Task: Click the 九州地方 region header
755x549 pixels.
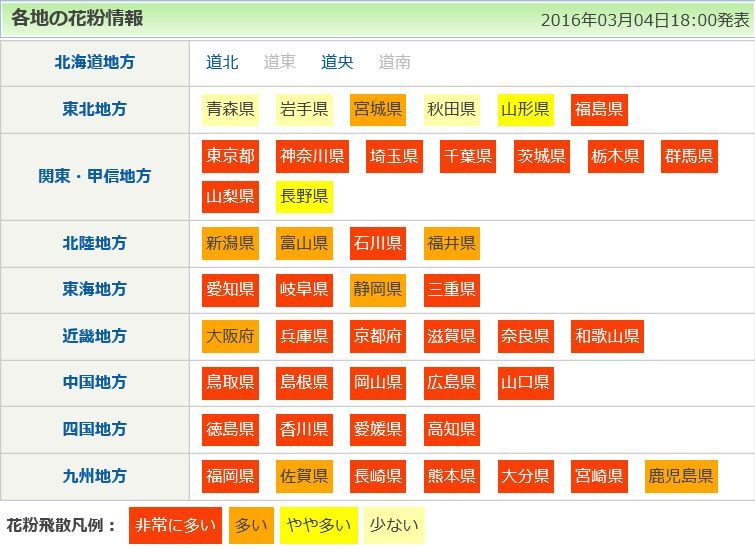Action: tap(95, 476)
